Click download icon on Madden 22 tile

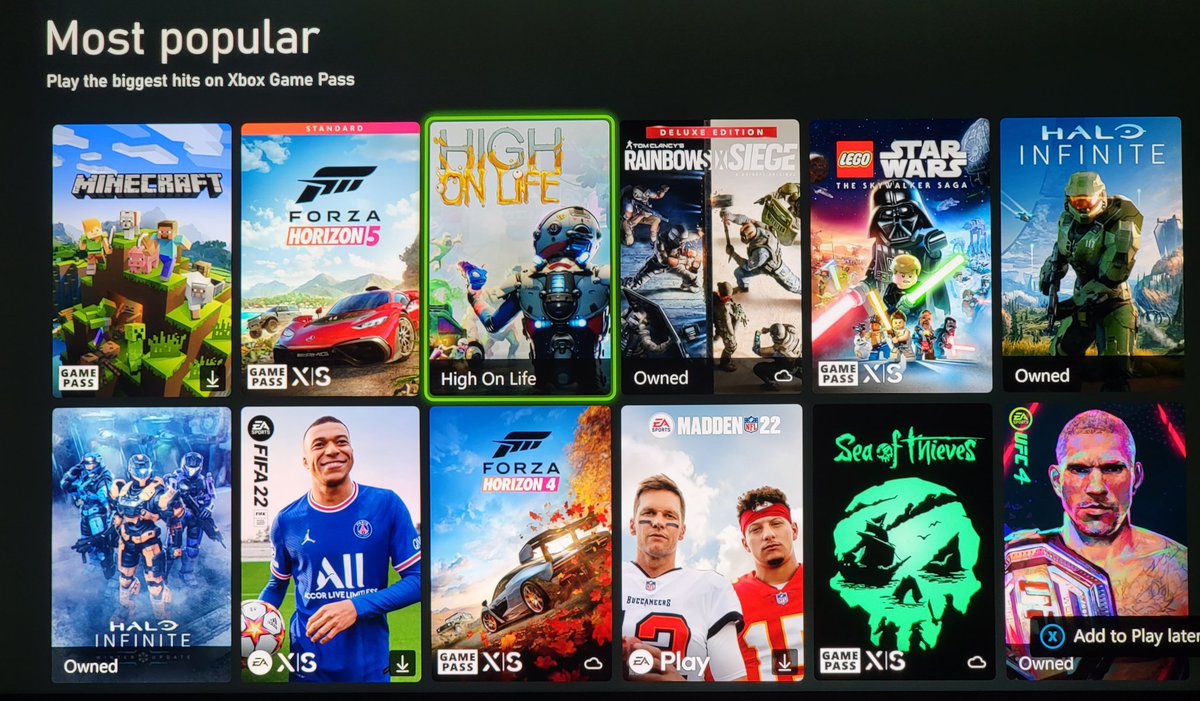tap(785, 661)
